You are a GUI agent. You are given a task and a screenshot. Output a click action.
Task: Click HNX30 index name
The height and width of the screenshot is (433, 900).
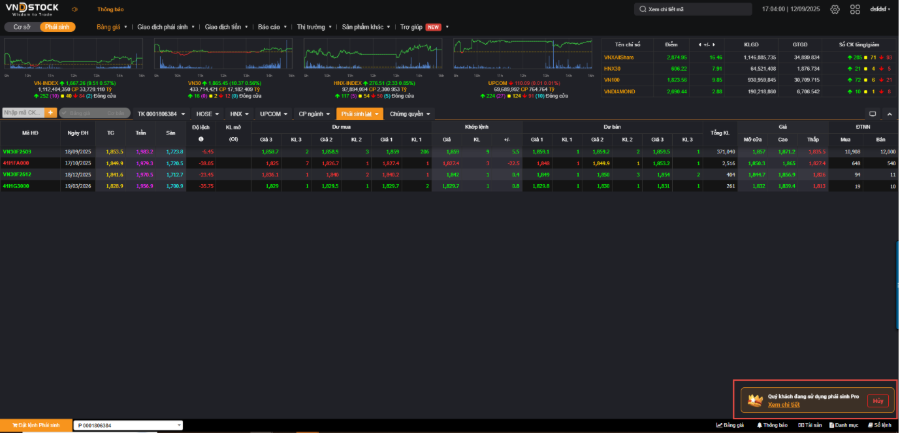pyautogui.click(x=612, y=68)
